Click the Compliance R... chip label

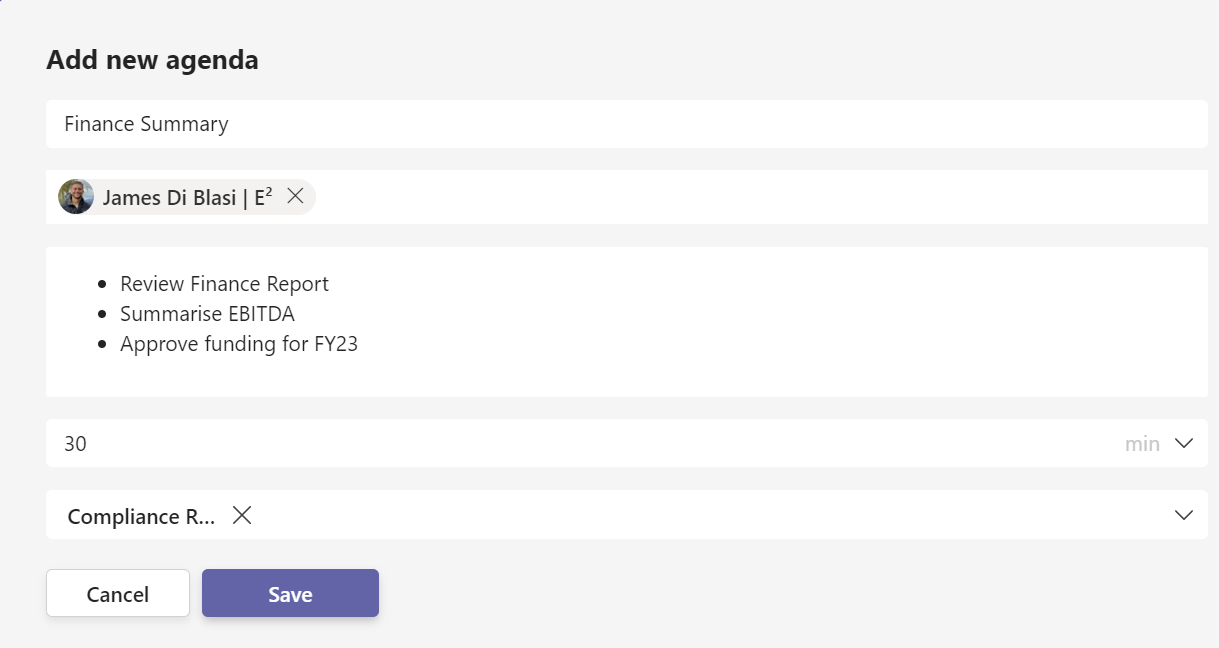tap(140, 516)
